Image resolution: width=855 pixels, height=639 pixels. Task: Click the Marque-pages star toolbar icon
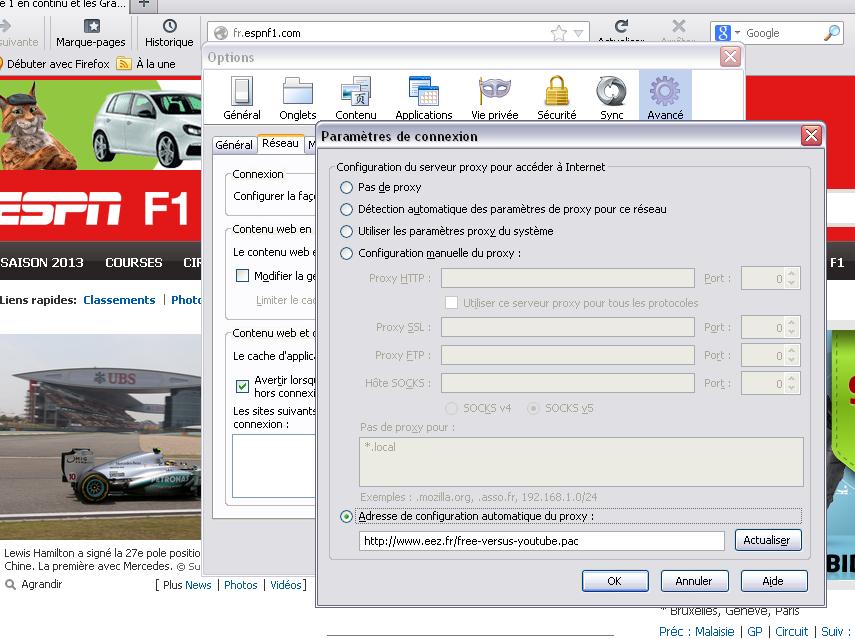pos(91,26)
